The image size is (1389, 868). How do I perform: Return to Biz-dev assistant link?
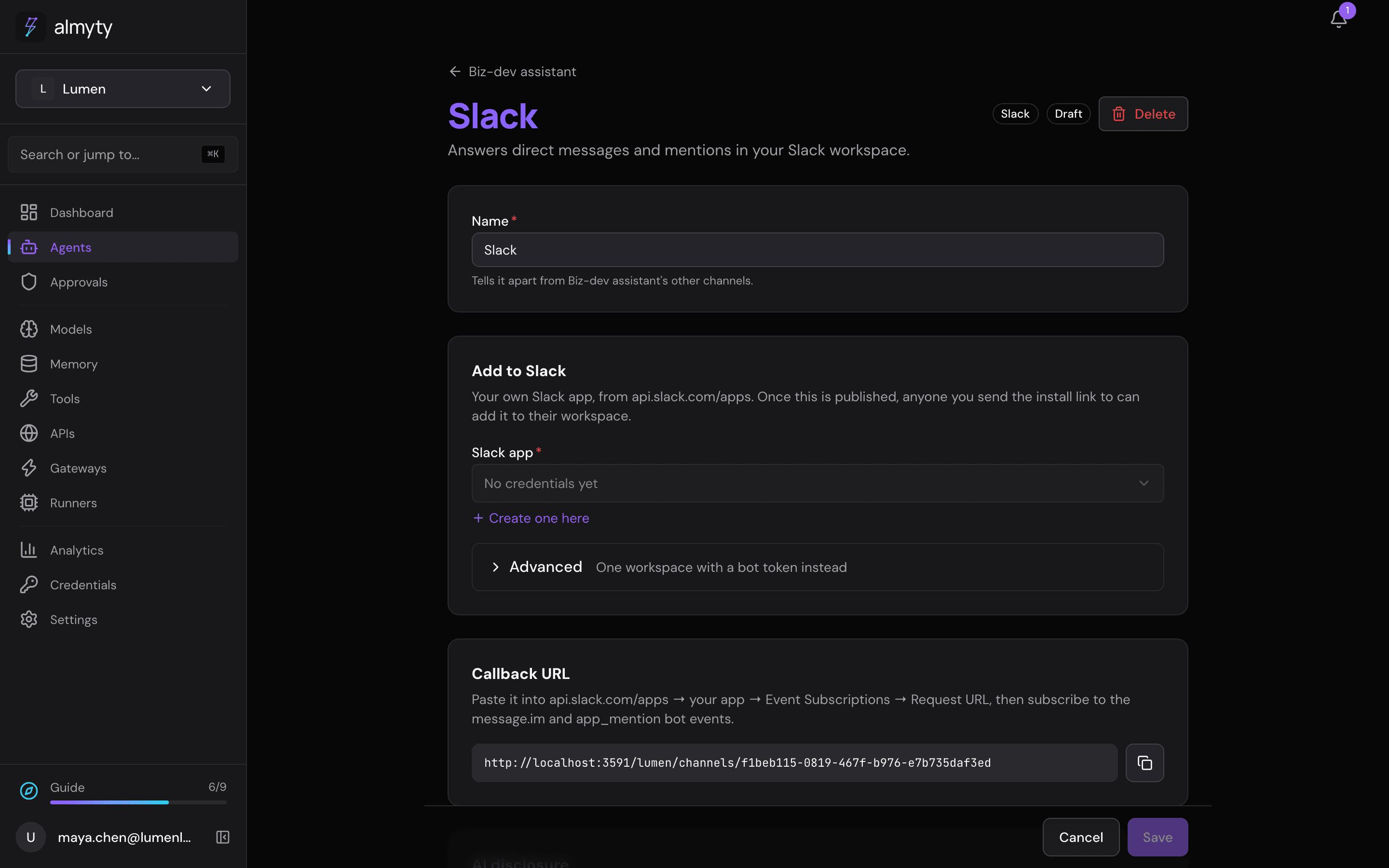click(522, 71)
